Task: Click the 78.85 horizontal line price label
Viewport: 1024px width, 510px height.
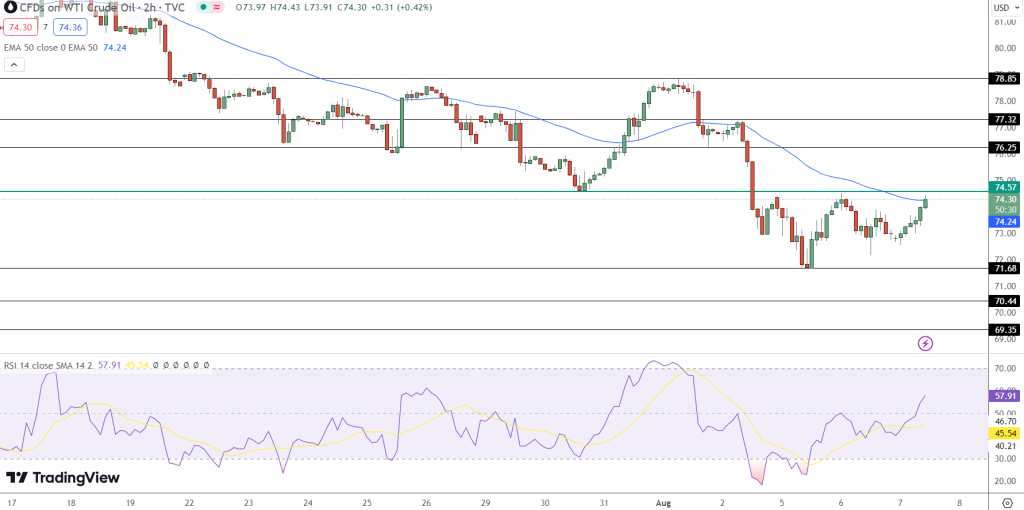Action: point(1004,78)
